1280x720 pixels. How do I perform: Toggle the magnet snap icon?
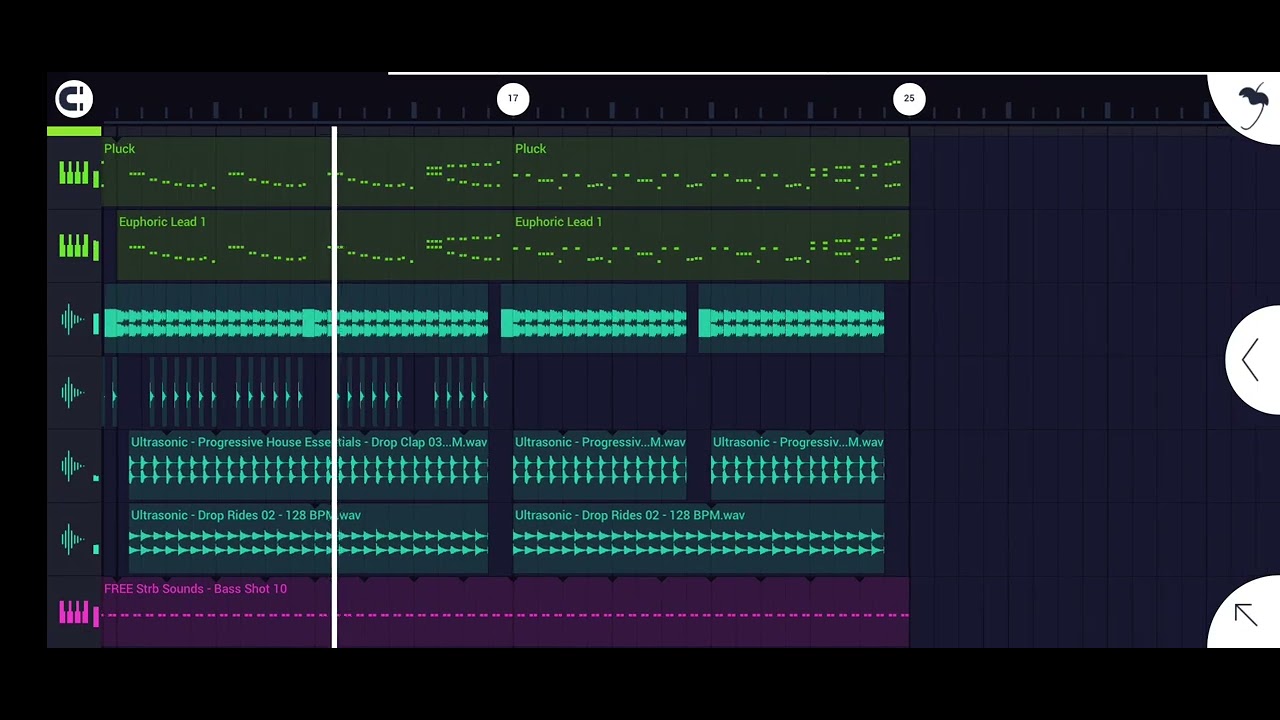[74, 98]
